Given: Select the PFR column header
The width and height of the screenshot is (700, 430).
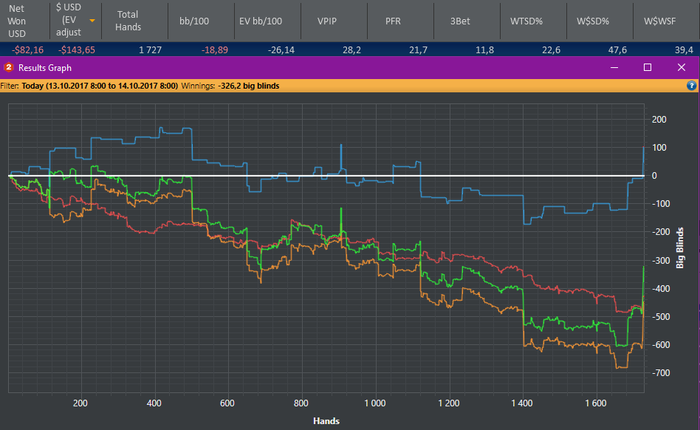Looking at the screenshot, I should 393,21.
